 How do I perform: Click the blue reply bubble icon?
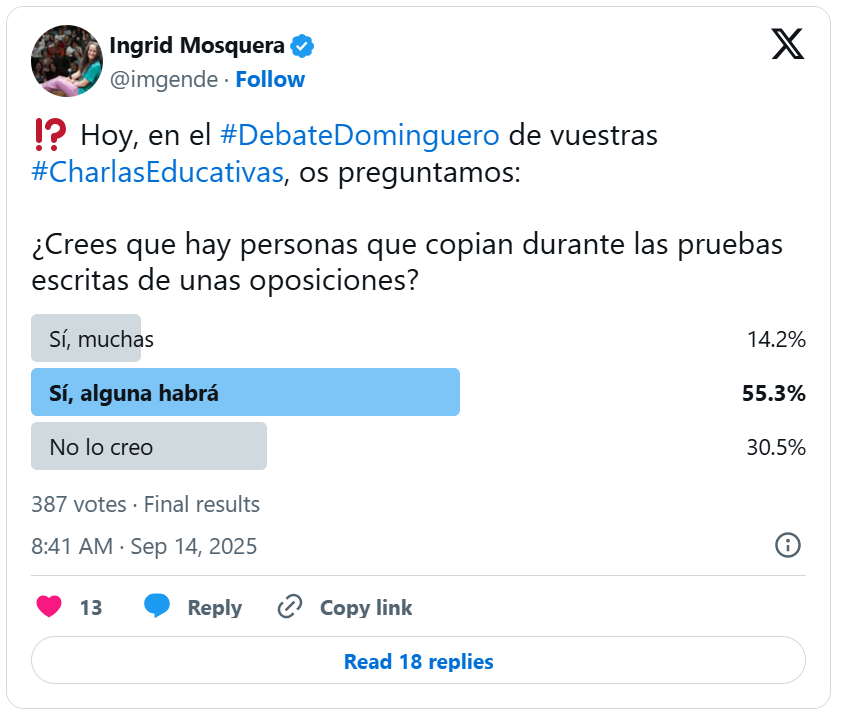[157, 607]
